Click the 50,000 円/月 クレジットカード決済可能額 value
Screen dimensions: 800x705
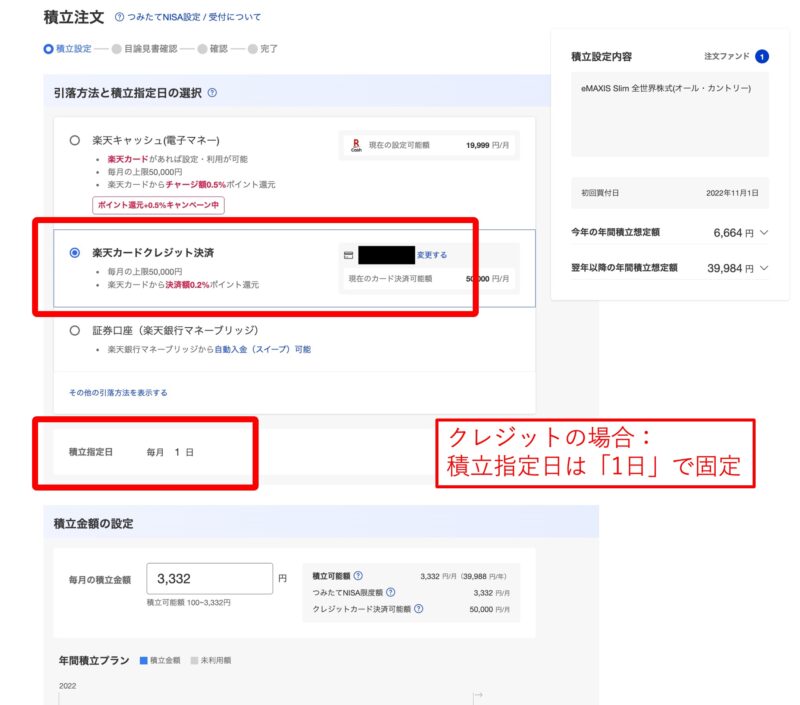pos(489,609)
